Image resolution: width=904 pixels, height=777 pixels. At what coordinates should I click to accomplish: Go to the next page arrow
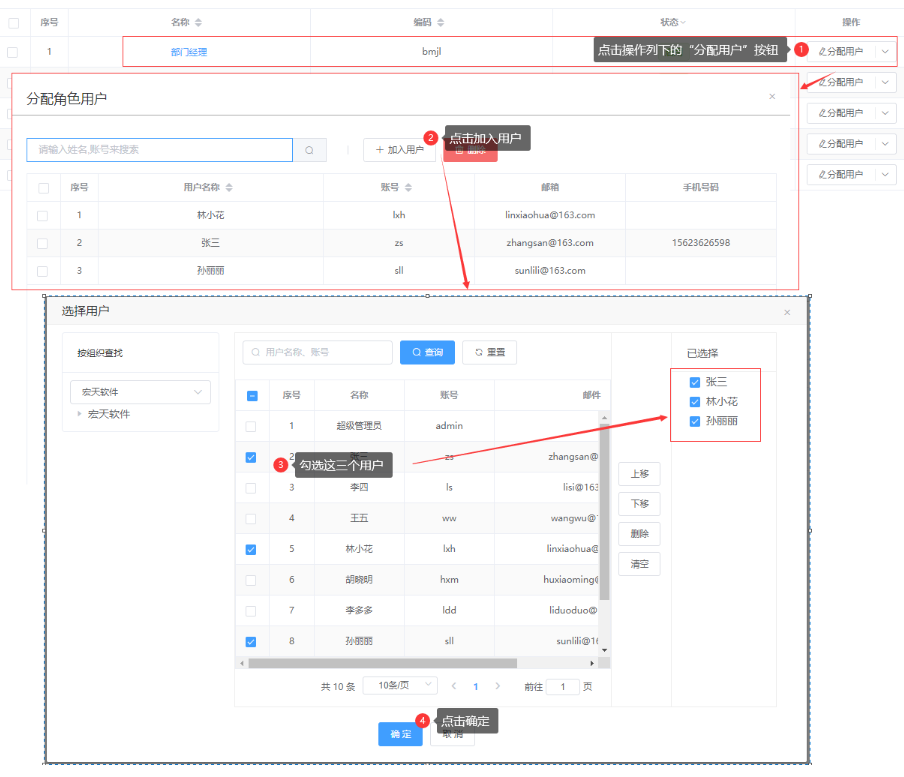point(498,686)
